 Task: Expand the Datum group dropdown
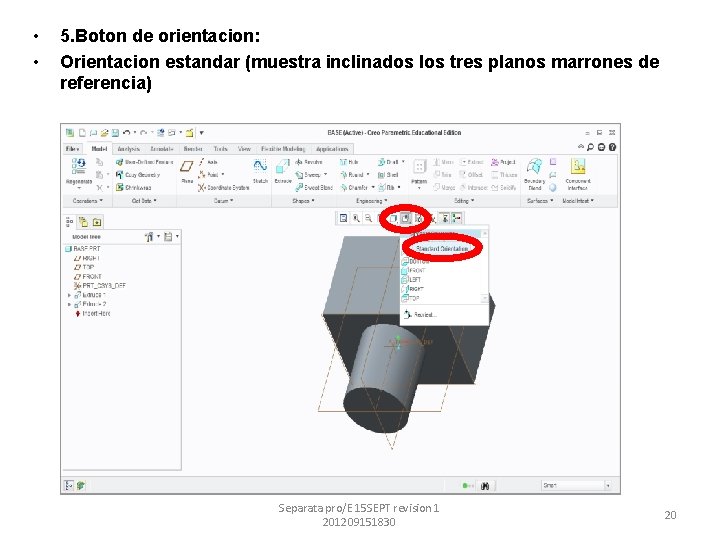[x=223, y=201]
